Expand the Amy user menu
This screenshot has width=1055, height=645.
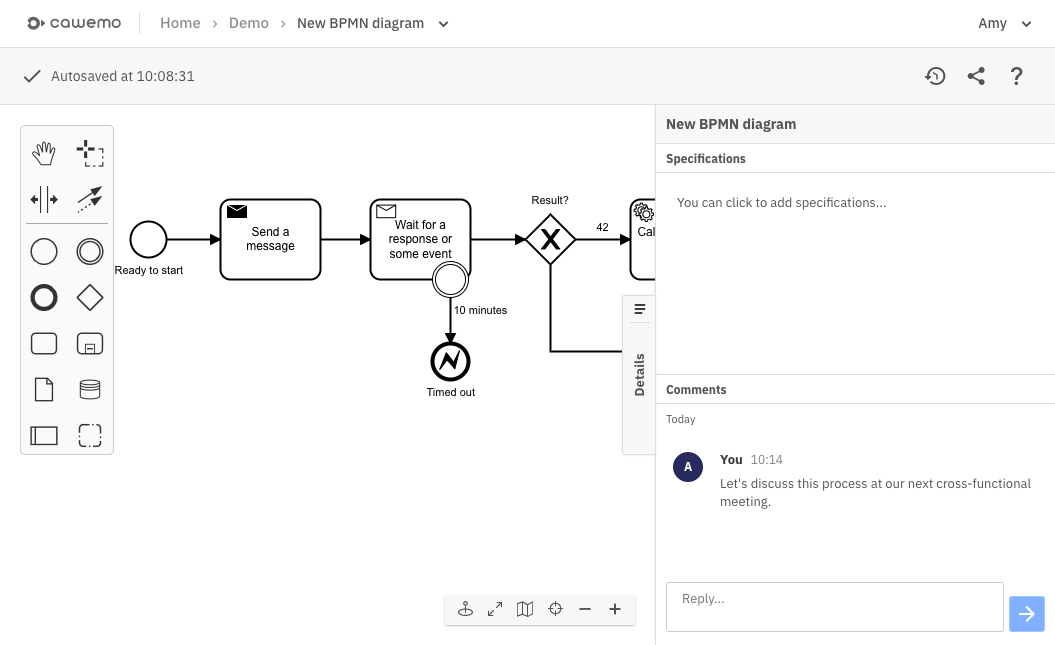coord(1004,24)
